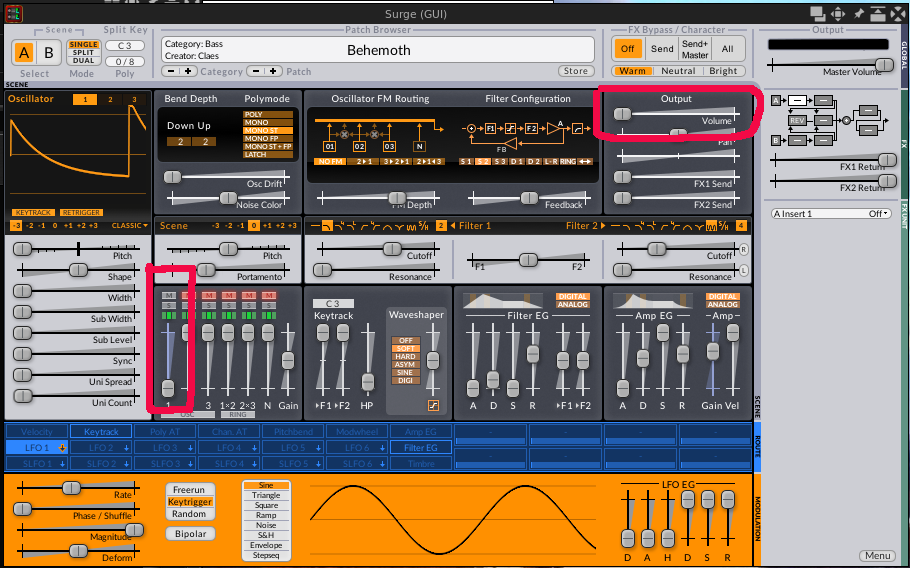Screen dimensions: 910x568
Task: Open the CLASSIC oscillator type dropdown
Action: coord(129,226)
